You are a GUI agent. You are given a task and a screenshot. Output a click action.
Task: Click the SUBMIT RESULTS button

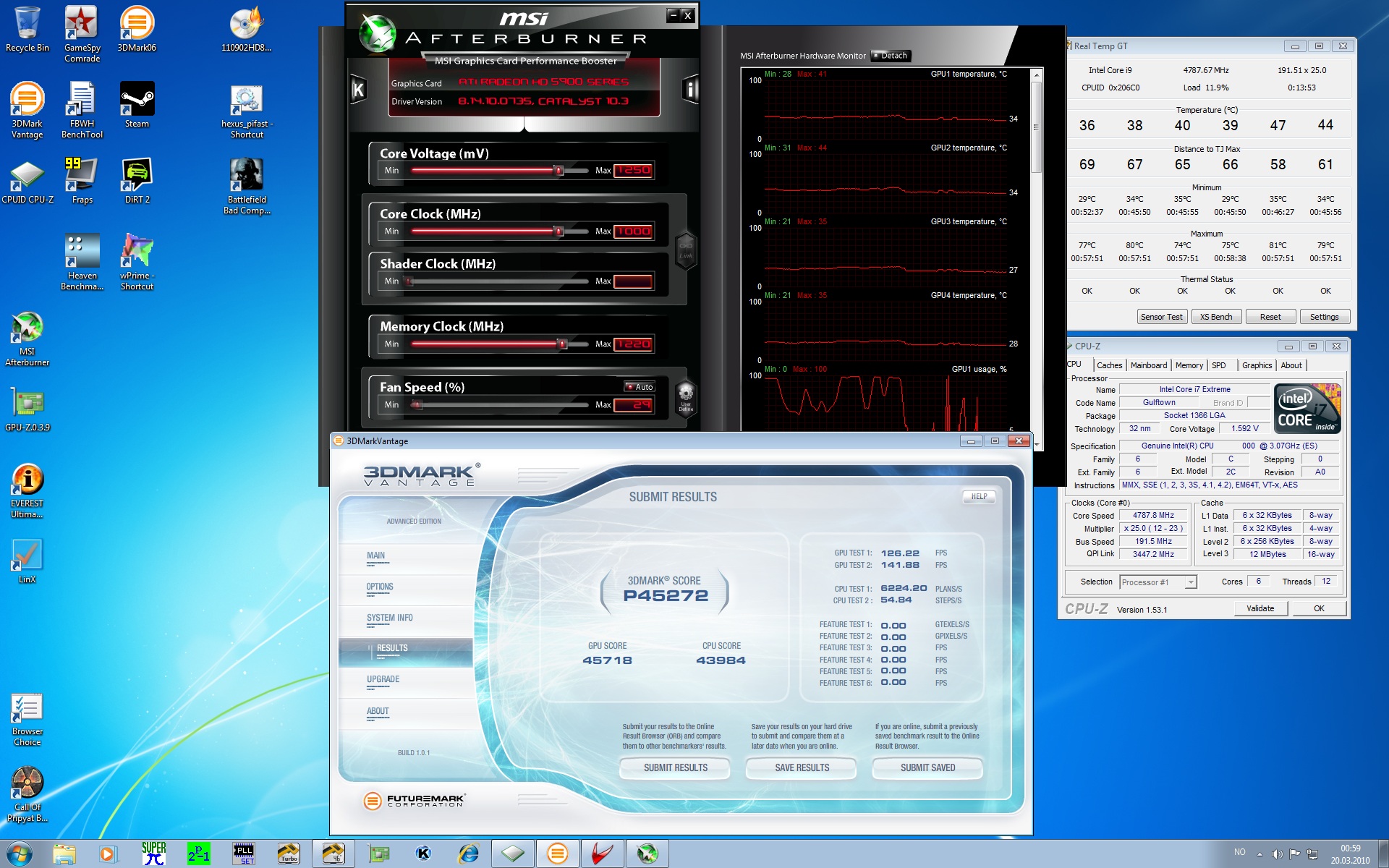(x=675, y=768)
